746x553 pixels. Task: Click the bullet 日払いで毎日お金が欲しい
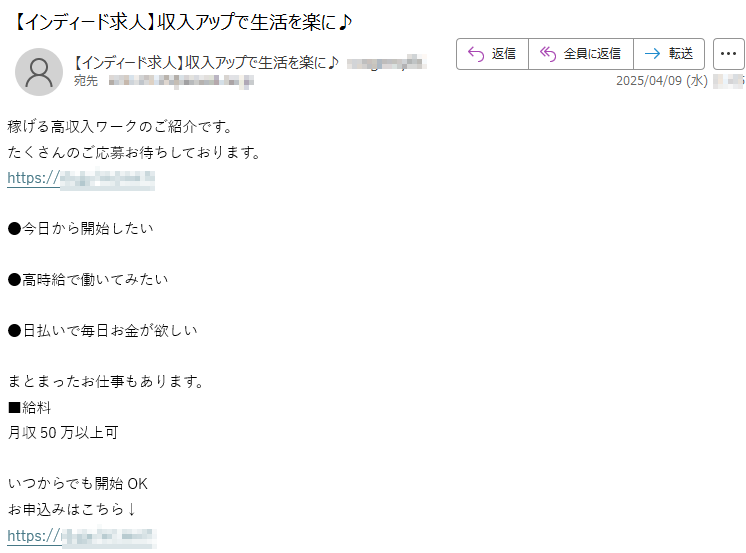click(103, 330)
